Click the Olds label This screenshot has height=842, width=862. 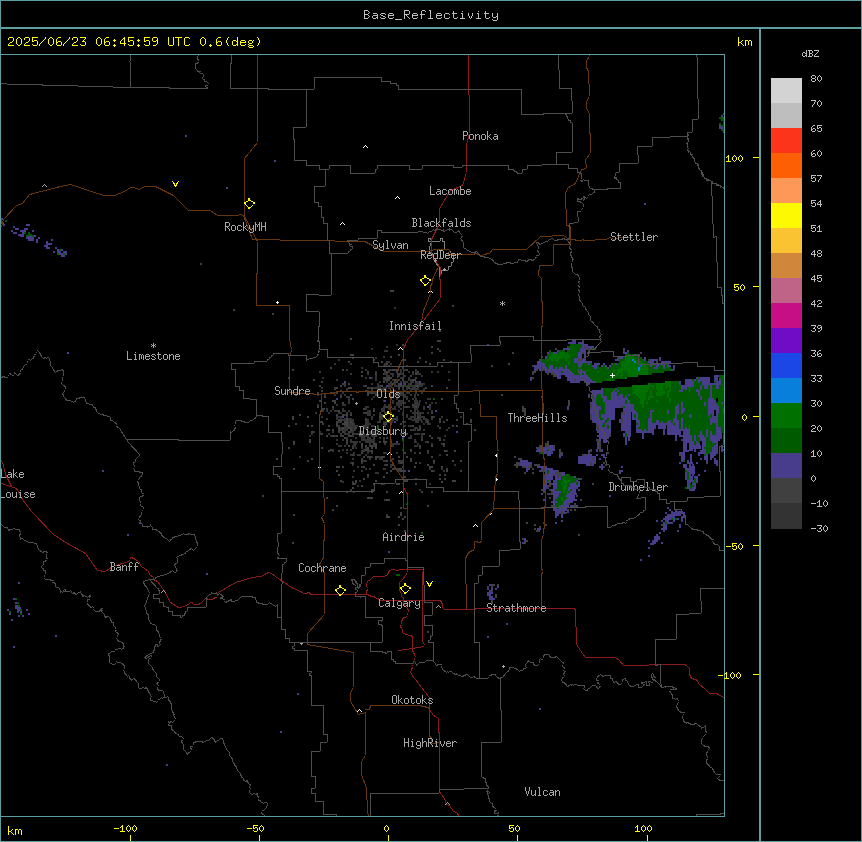pos(388,394)
